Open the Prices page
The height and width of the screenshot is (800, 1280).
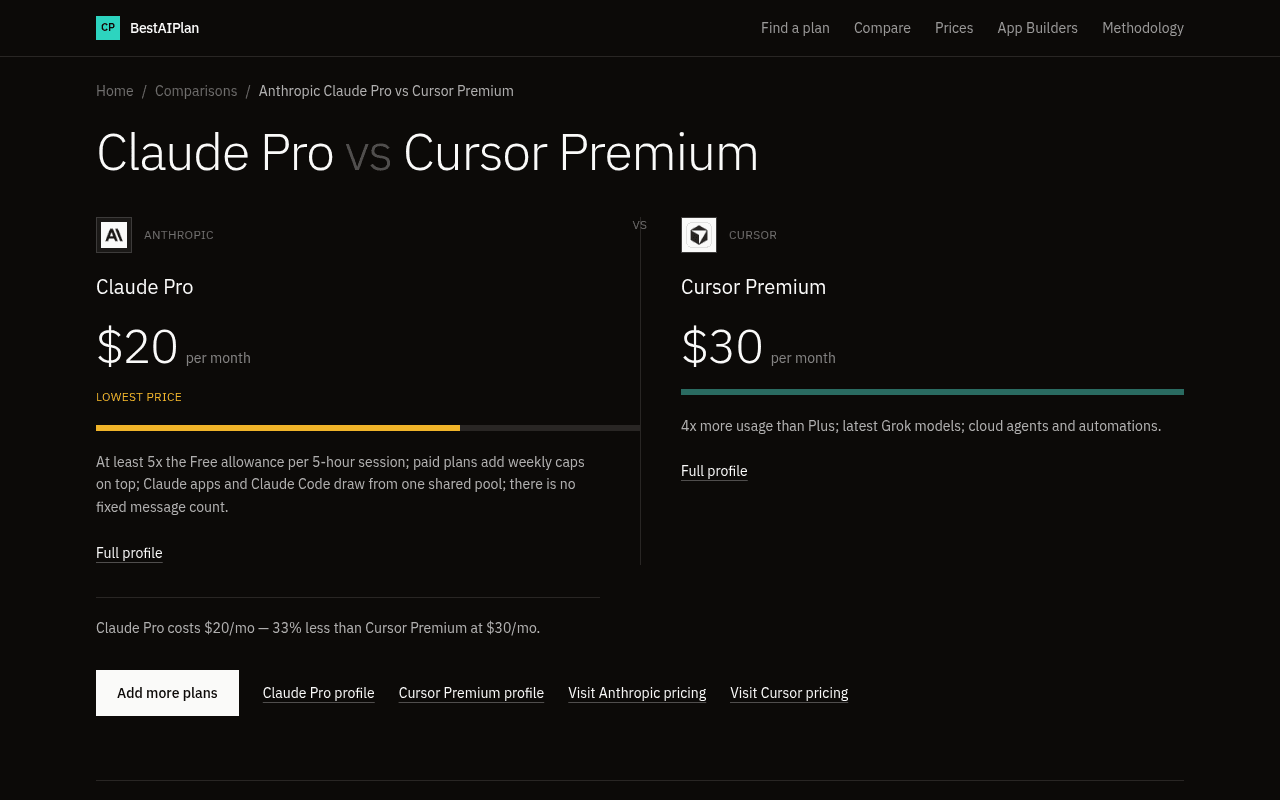click(954, 28)
